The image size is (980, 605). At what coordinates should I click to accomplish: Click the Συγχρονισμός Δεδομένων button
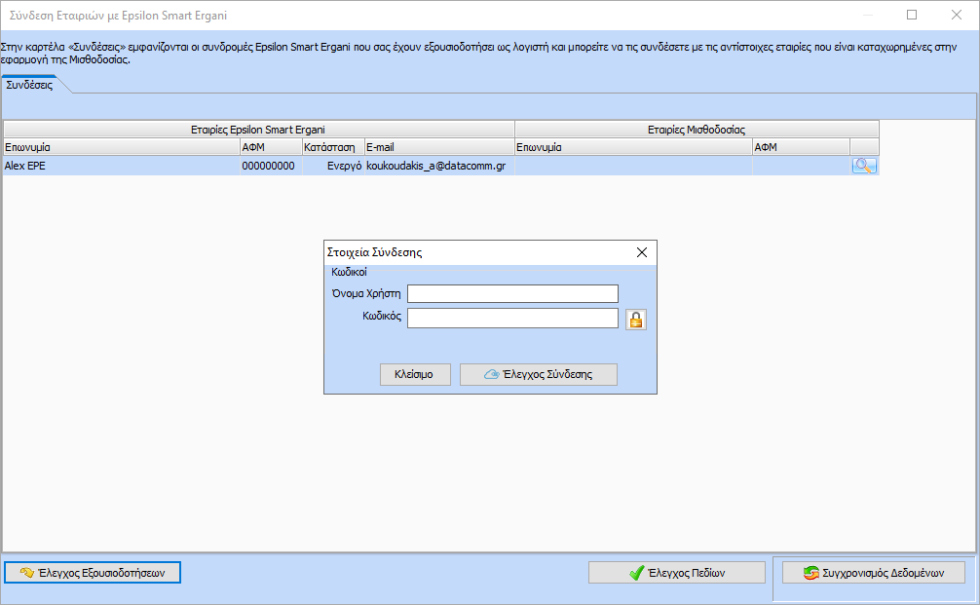874,573
